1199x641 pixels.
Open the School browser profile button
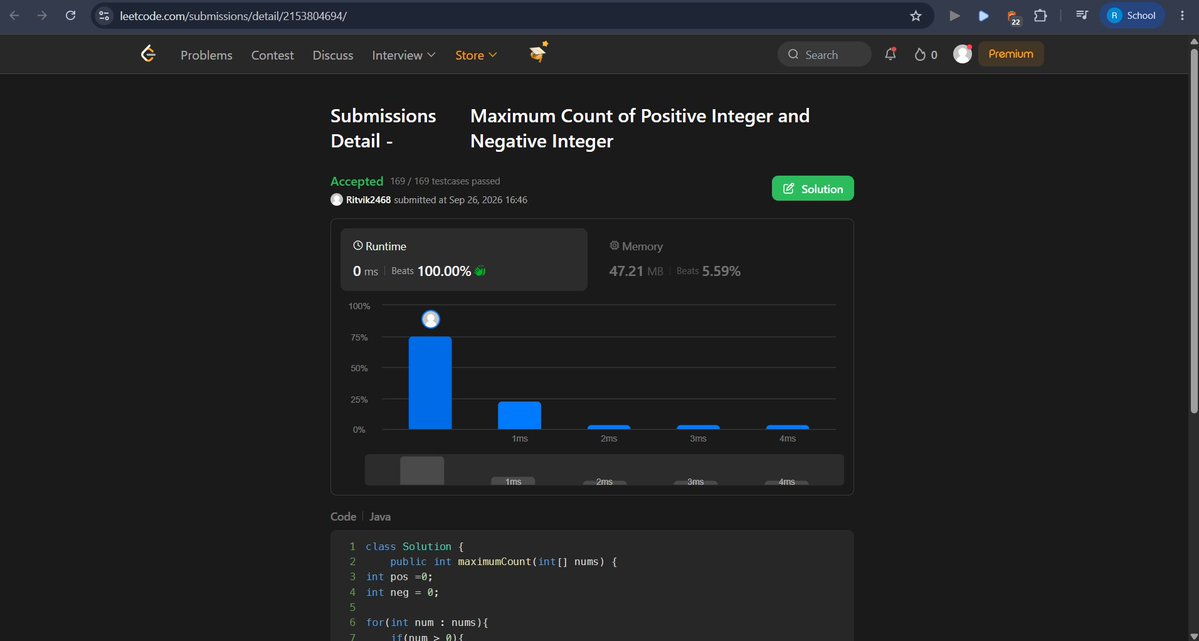[1132, 15]
